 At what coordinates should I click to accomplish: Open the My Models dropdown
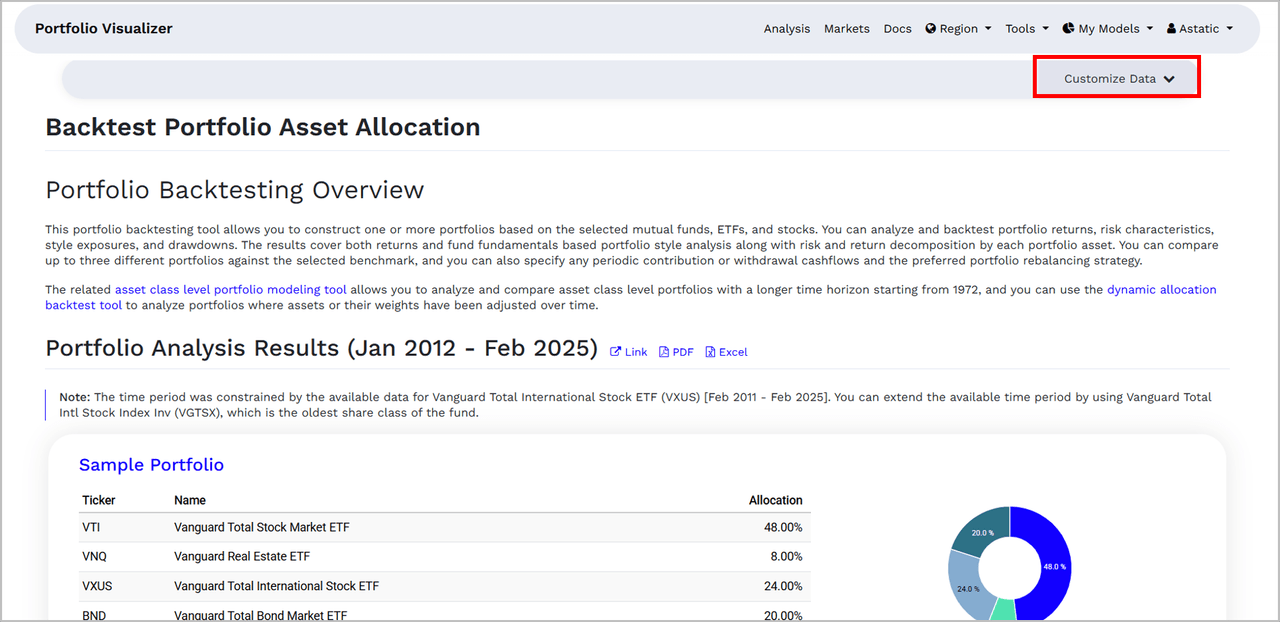pos(1108,29)
